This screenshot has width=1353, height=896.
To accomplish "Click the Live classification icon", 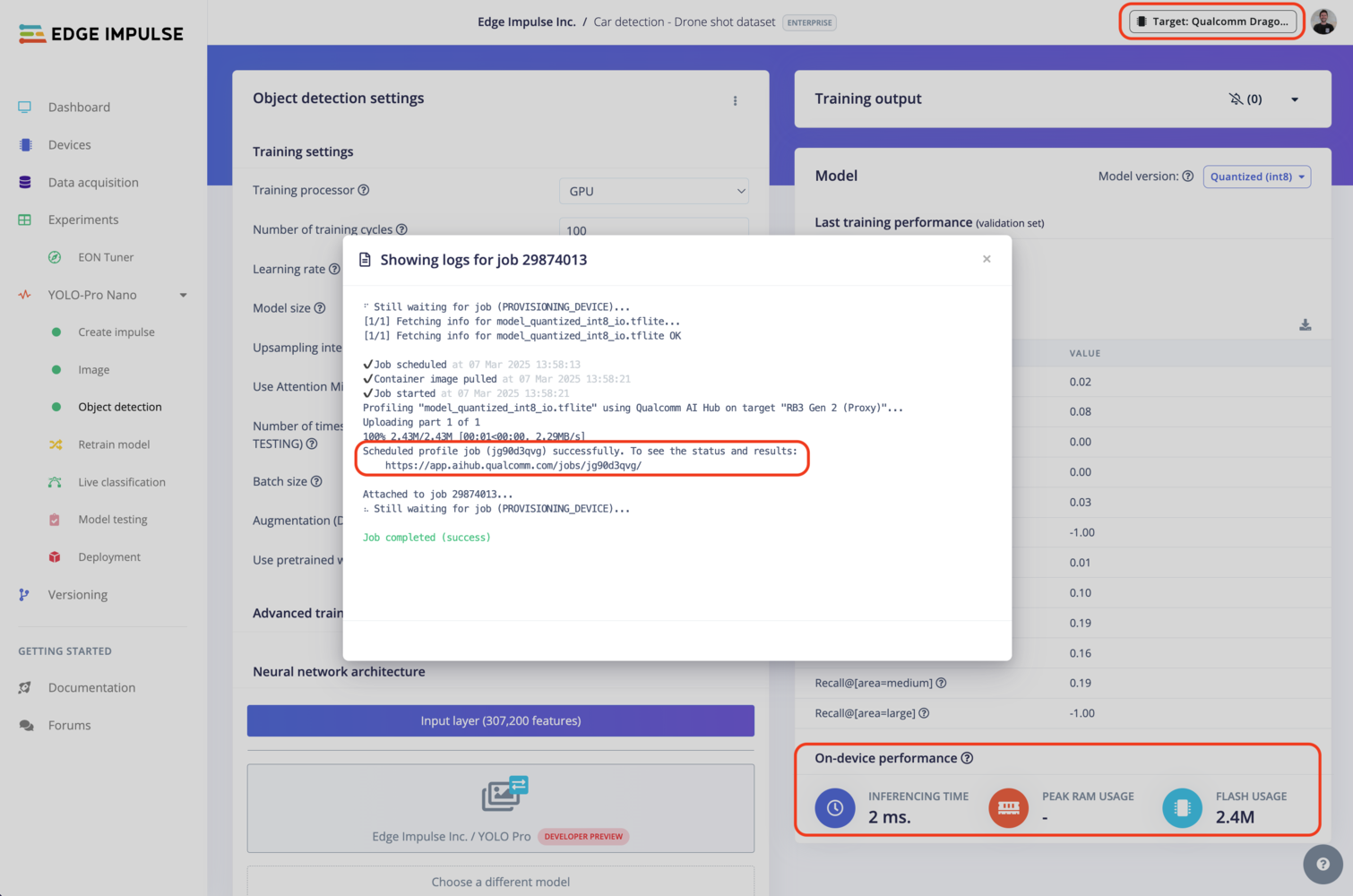I will (x=55, y=482).
